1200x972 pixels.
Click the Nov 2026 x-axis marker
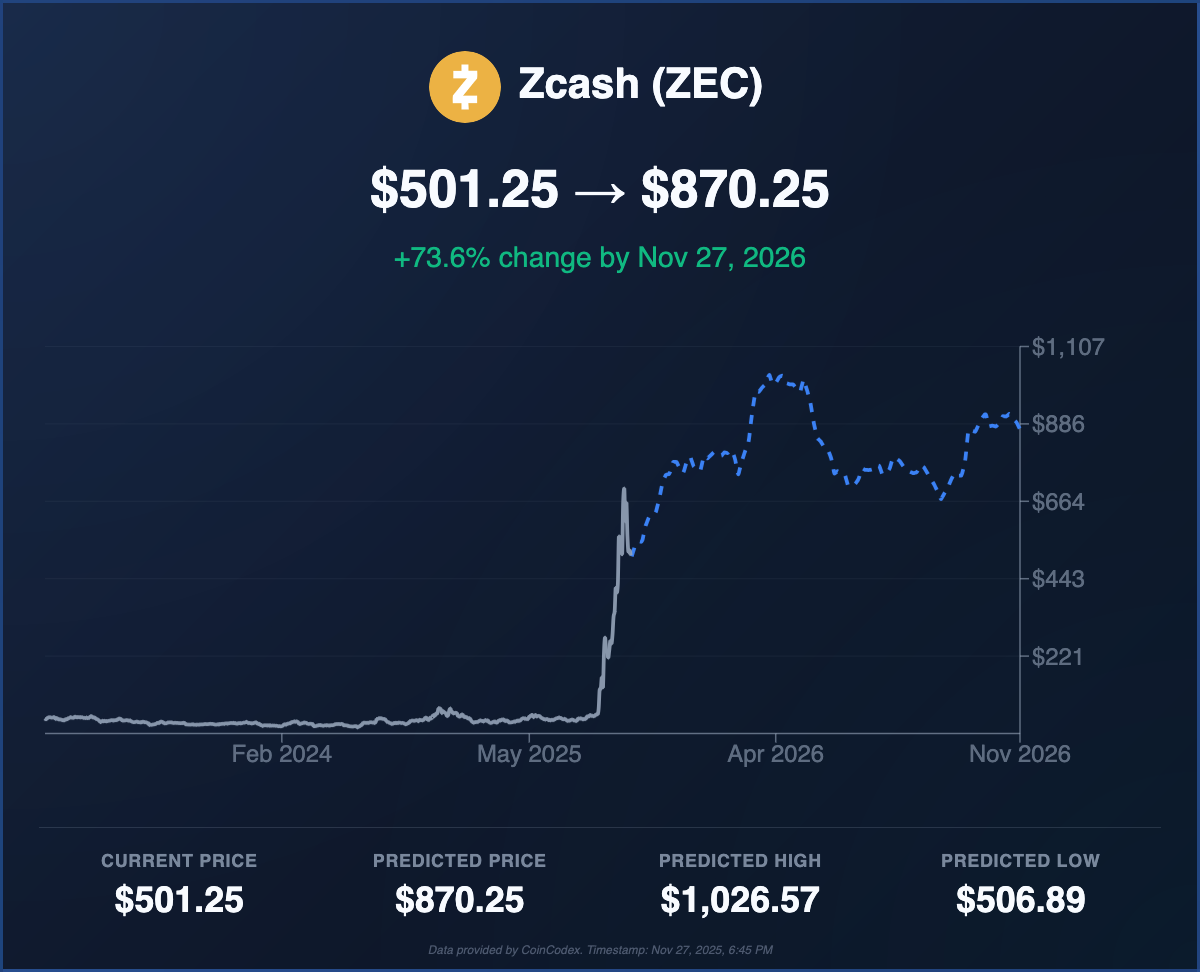tap(1021, 754)
